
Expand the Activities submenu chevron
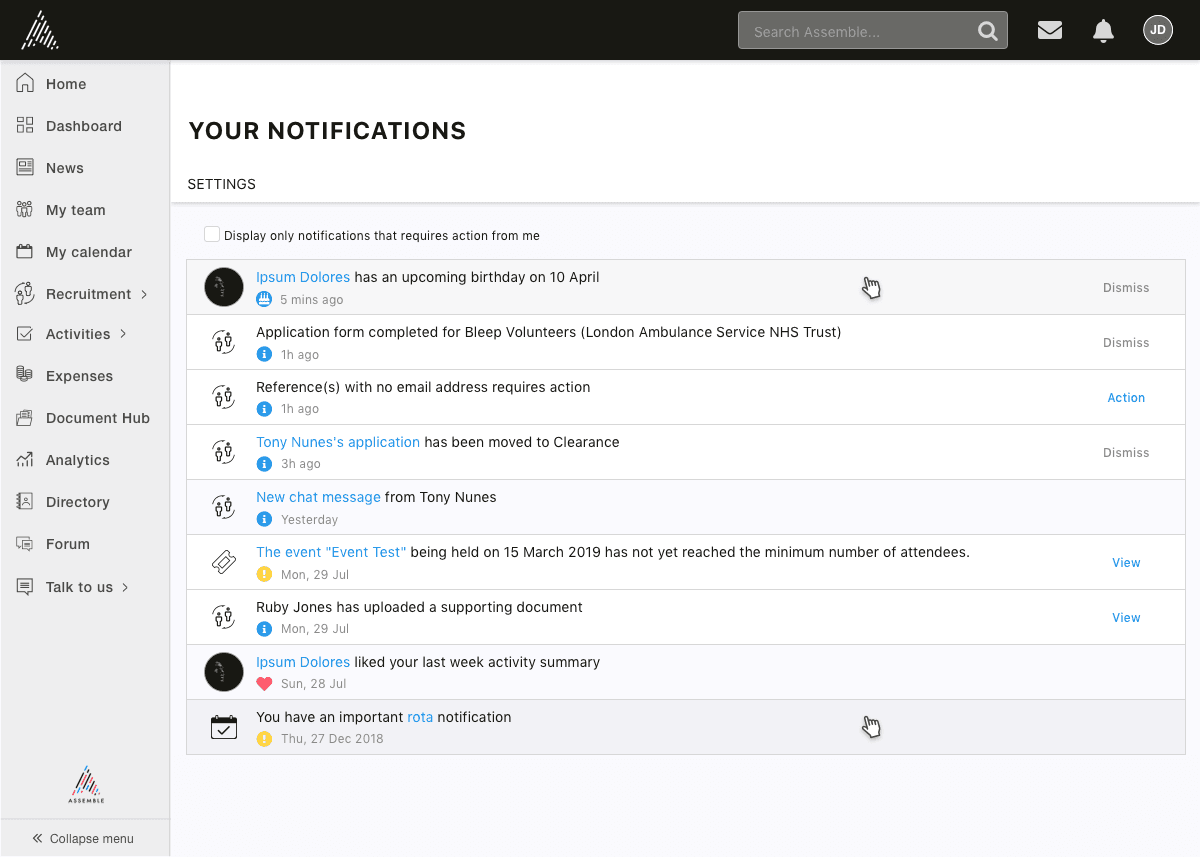pos(123,334)
